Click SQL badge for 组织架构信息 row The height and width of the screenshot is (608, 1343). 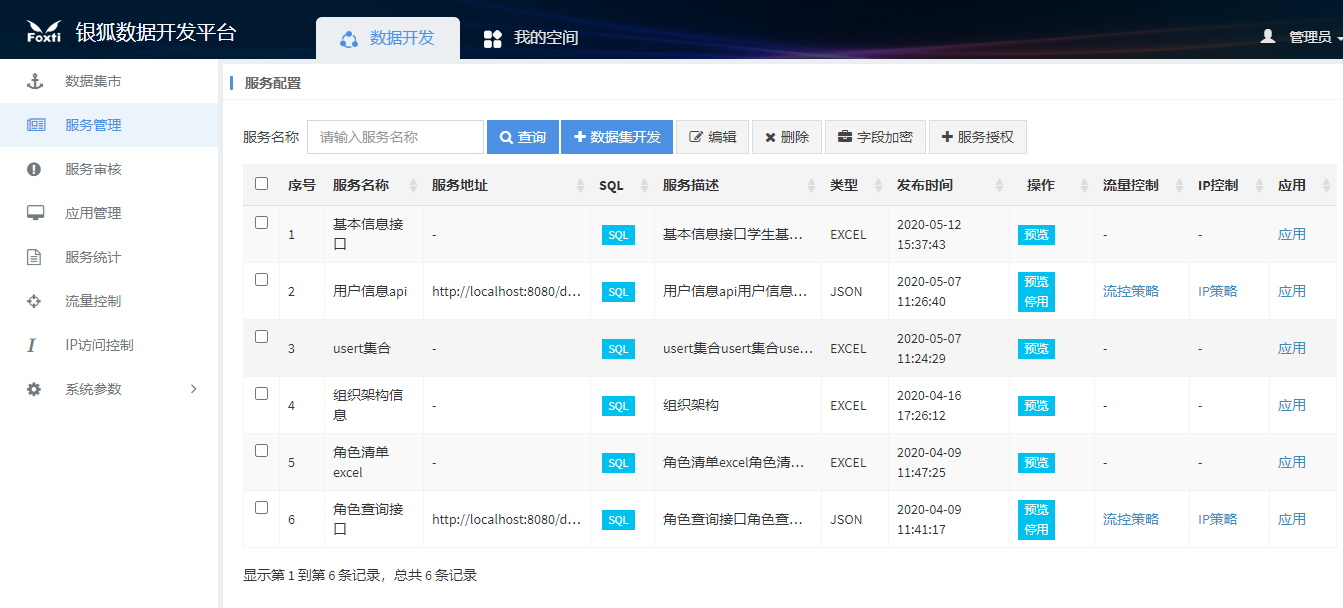click(618, 406)
